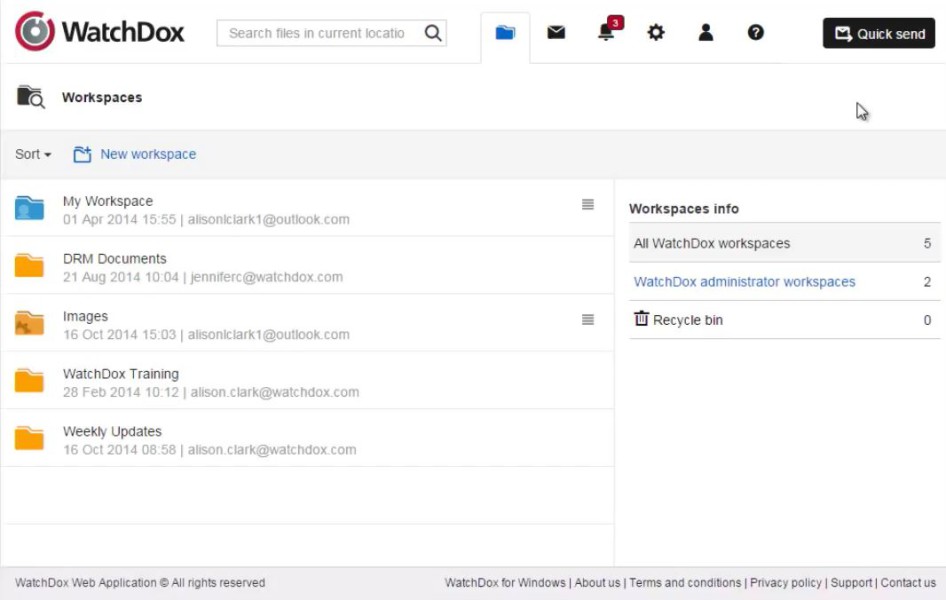Click the My Workspace folder icon
This screenshot has height=600, width=946.
click(x=29, y=208)
